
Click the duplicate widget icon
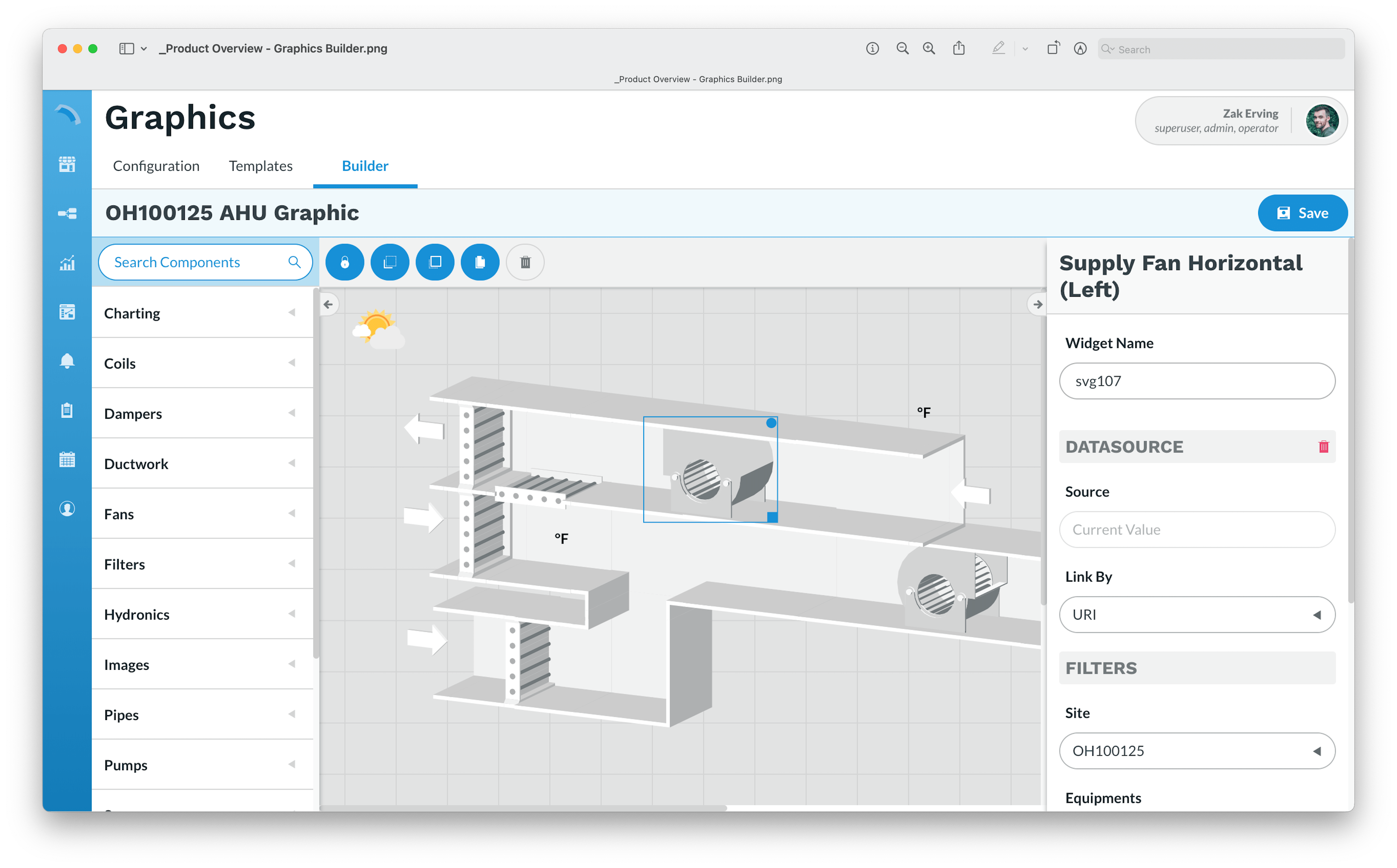click(480, 262)
